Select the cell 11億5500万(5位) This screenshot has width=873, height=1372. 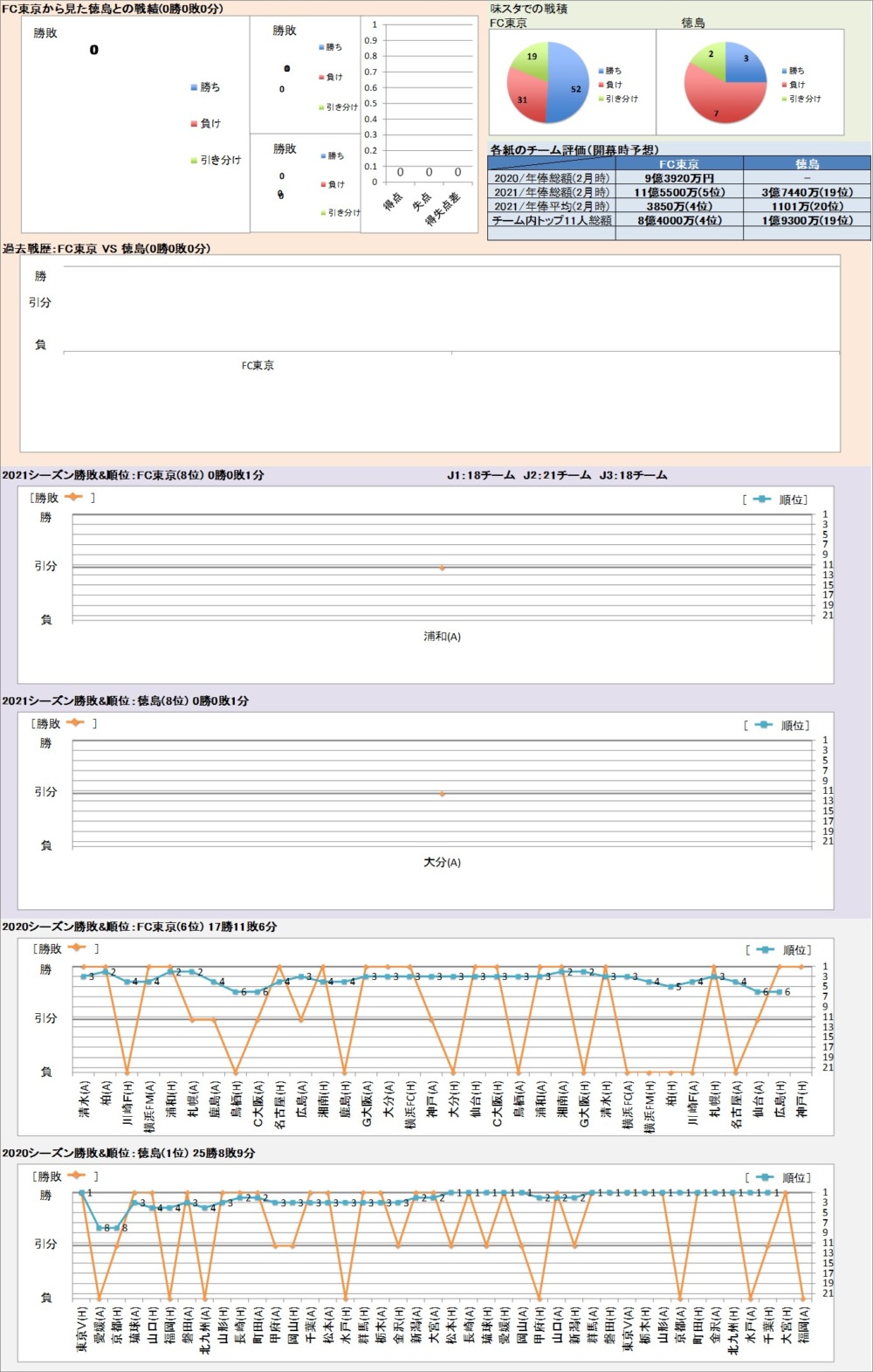[x=679, y=191]
